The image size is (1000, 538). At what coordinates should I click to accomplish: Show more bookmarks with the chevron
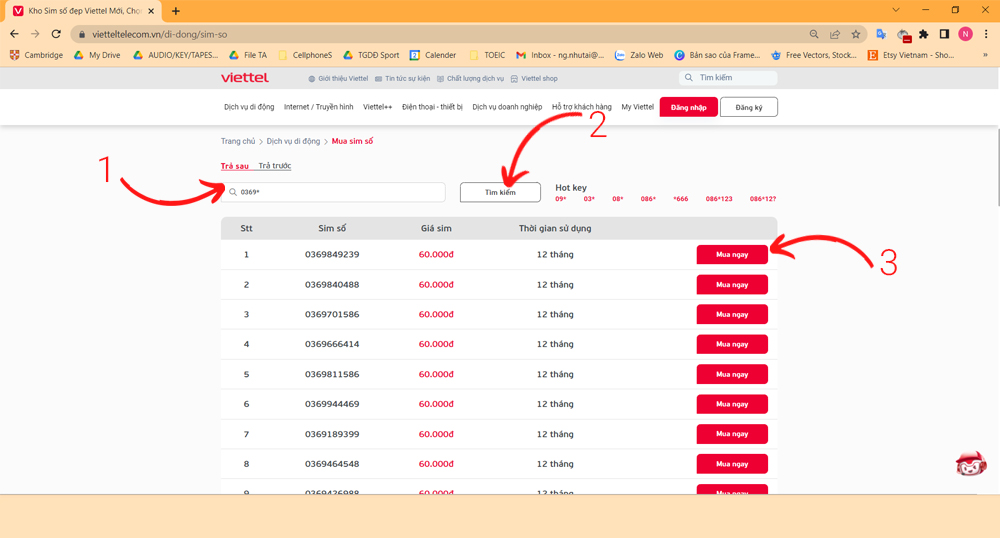pos(985,55)
